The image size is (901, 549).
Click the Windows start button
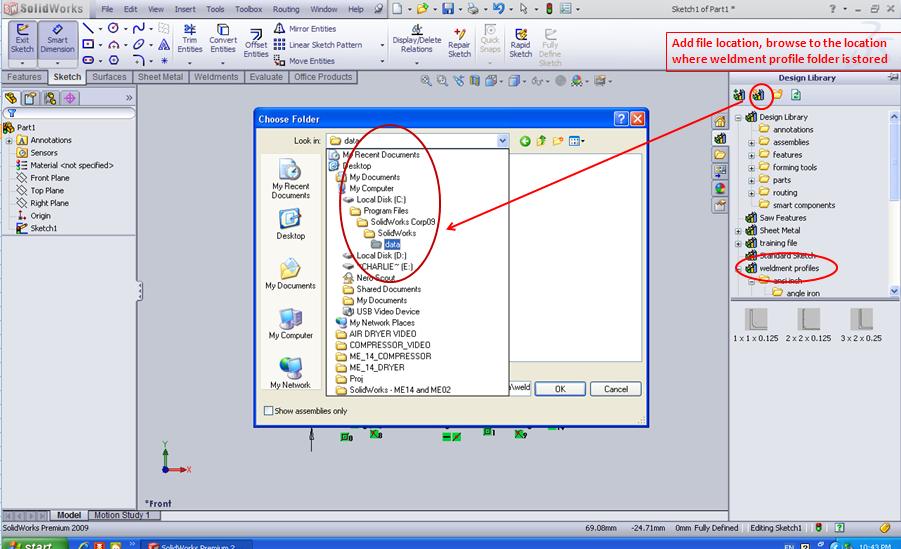point(33,544)
